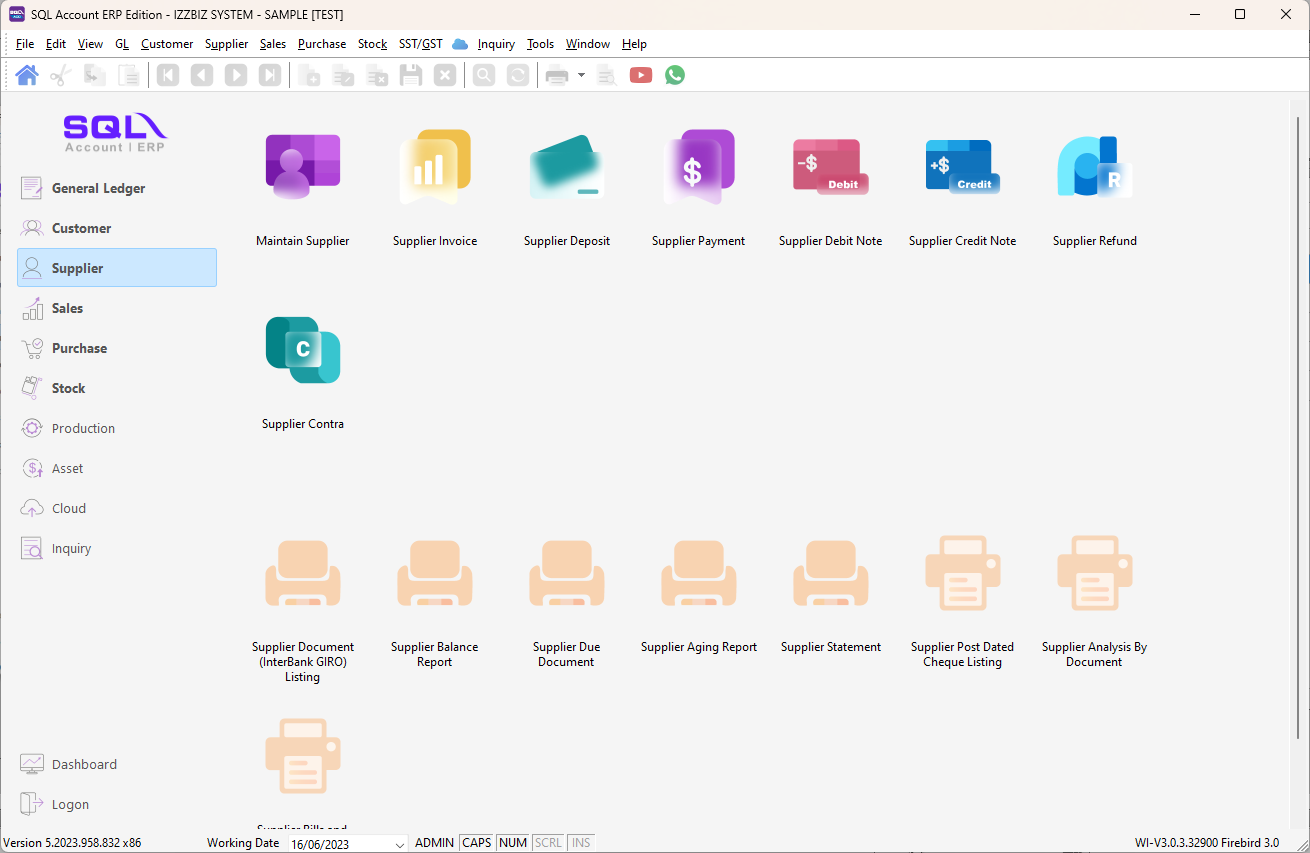Viewport: 1310px width, 853px height.
Task: Click the WhatsApp toolbar icon
Action: tap(675, 75)
